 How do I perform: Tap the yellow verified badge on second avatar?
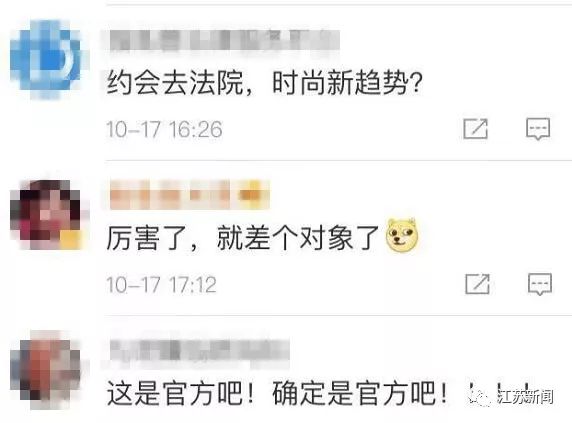[70, 240]
